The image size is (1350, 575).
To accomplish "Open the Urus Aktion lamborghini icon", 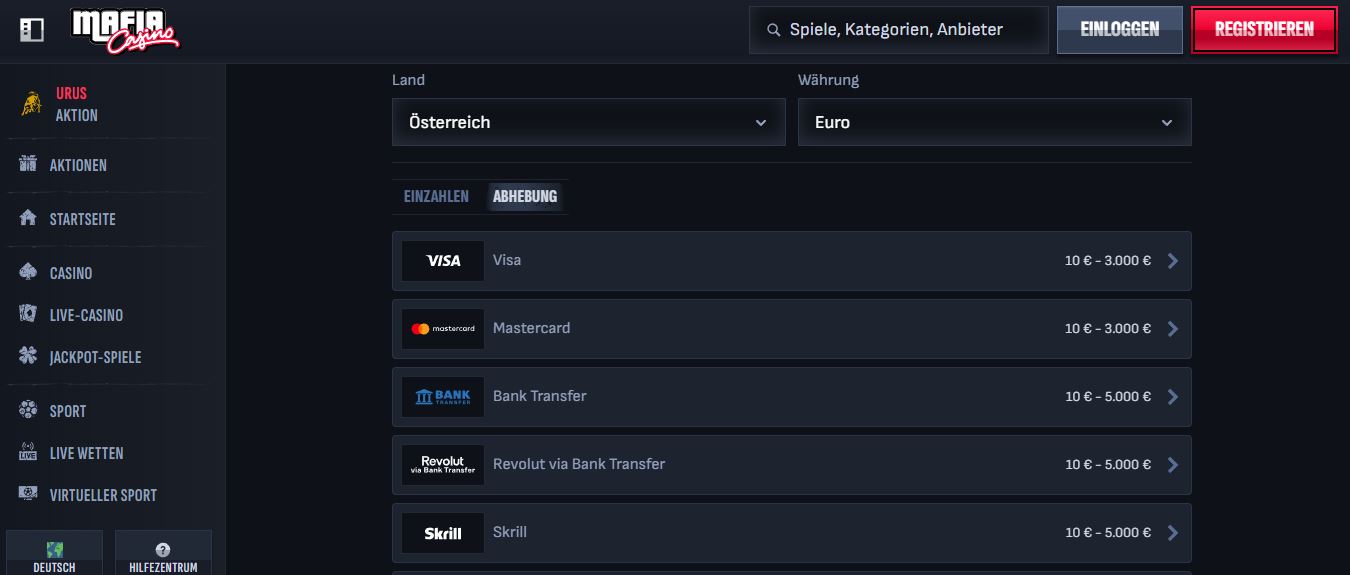I will click(31, 104).
